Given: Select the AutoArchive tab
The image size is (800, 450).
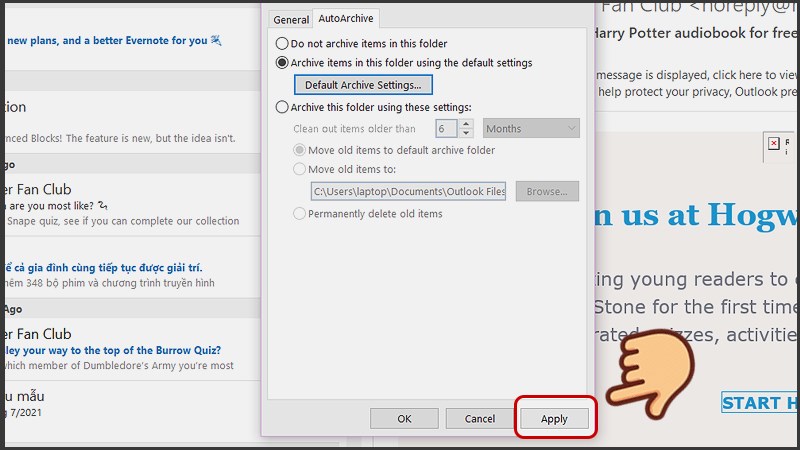Looking at the screenshot, I should 346,18.
